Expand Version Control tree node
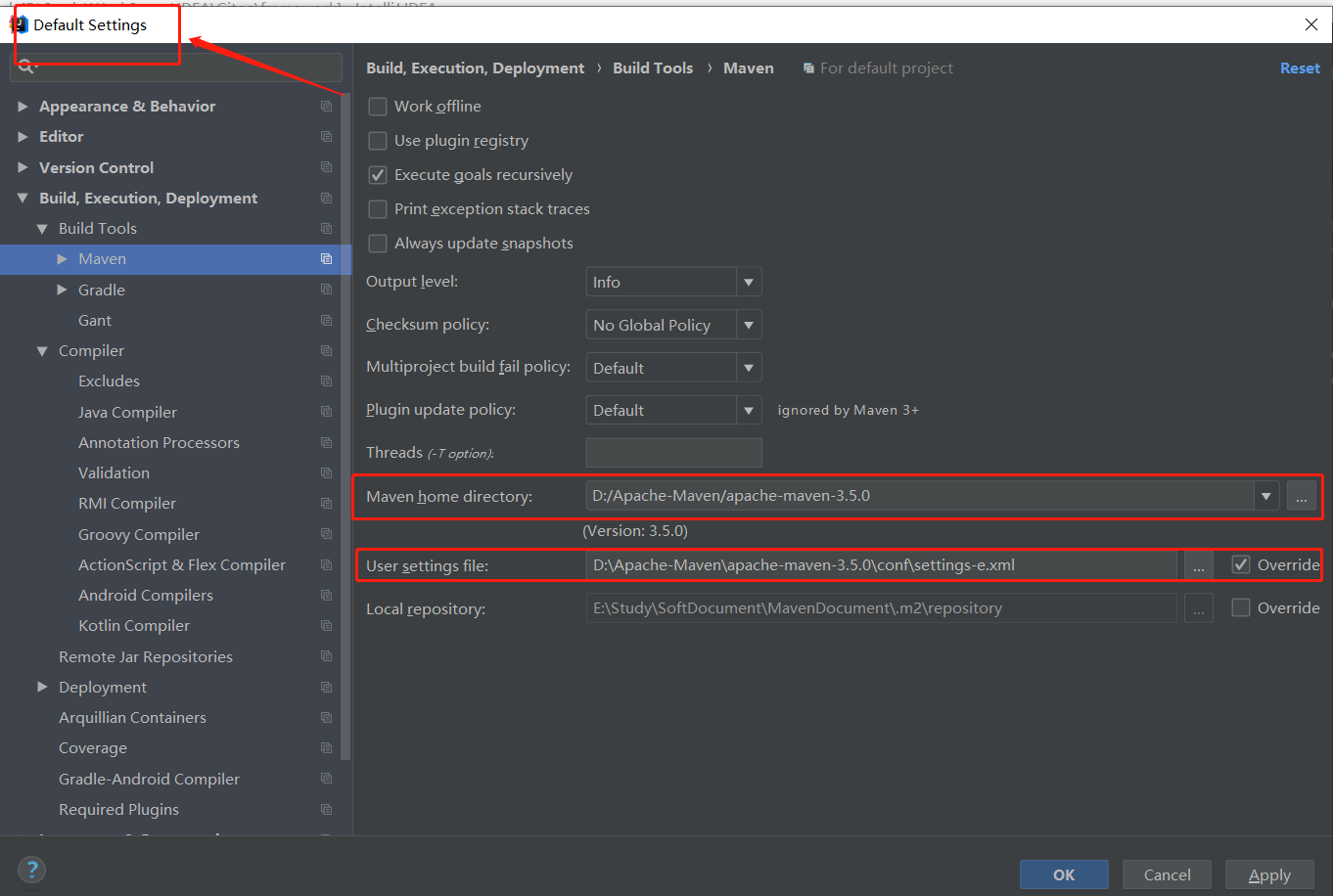 click(x=23, y=167)
